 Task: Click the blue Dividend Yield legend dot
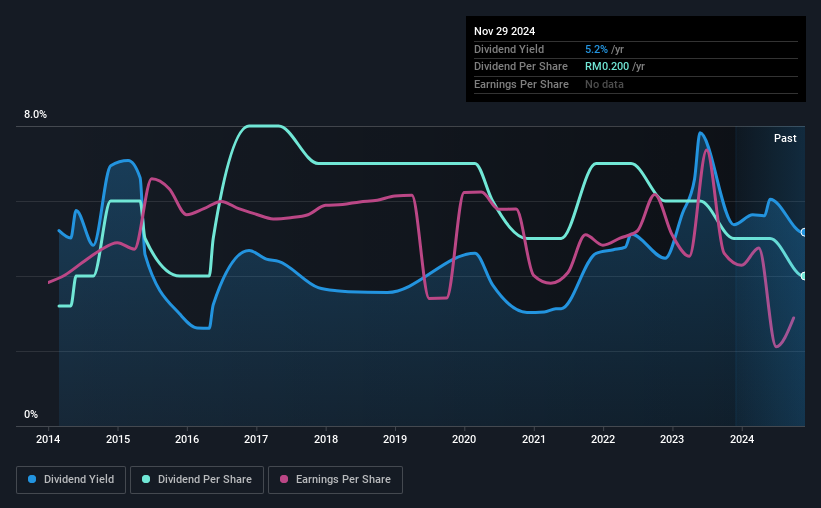pos(32,479)
